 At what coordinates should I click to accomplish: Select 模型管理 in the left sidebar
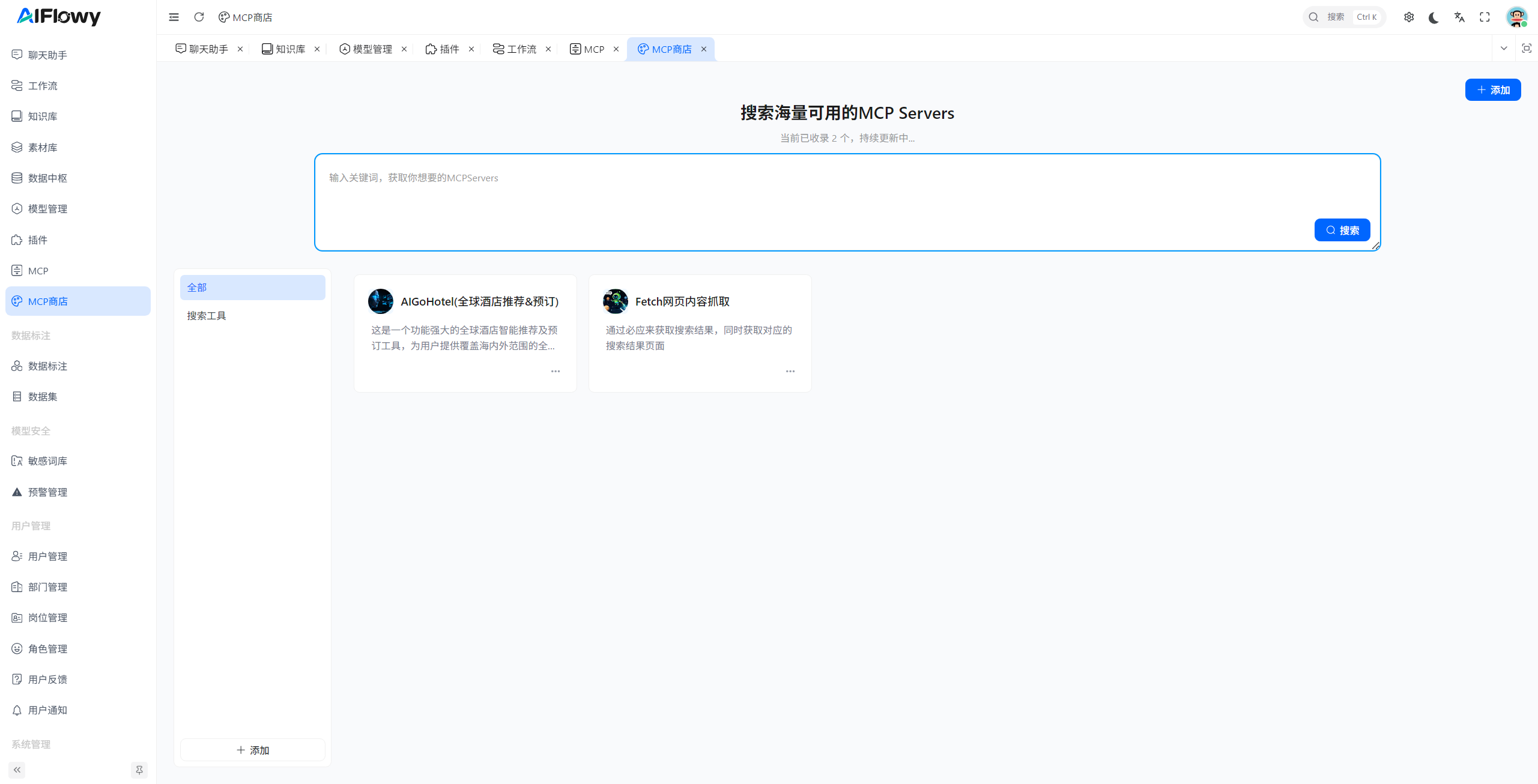47,208
